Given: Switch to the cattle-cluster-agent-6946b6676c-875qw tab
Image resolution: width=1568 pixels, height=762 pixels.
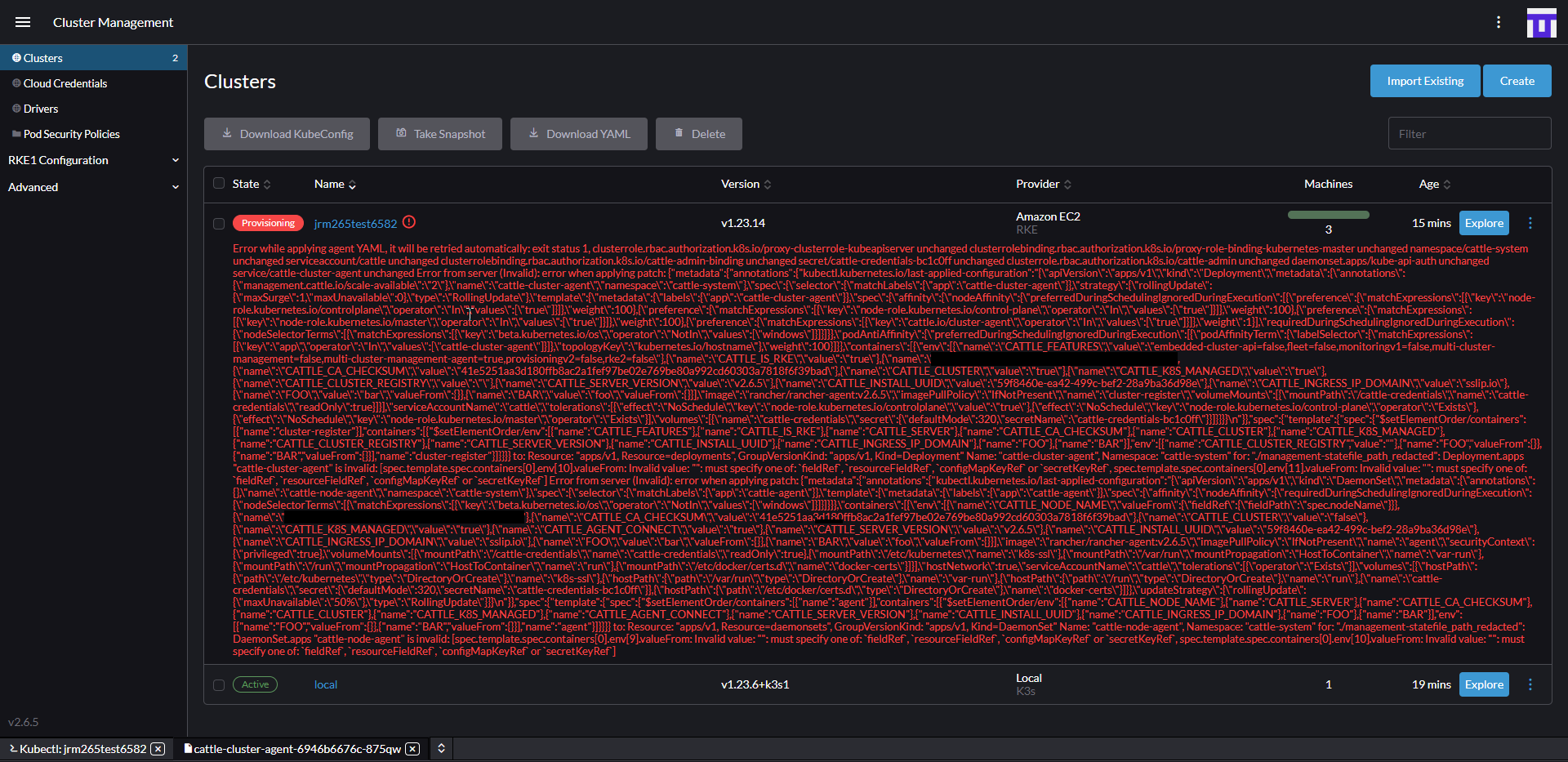Looking at the screenshot, I should coord(294,748).
